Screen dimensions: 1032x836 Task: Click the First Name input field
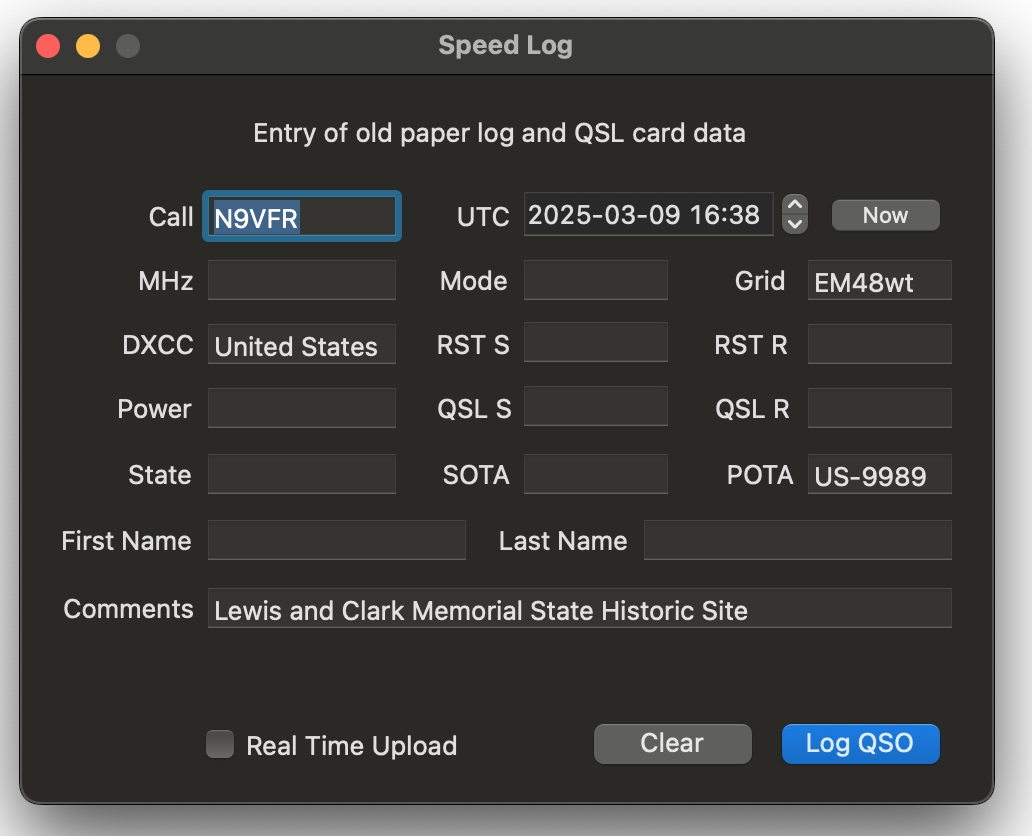[x=336, y=540]
